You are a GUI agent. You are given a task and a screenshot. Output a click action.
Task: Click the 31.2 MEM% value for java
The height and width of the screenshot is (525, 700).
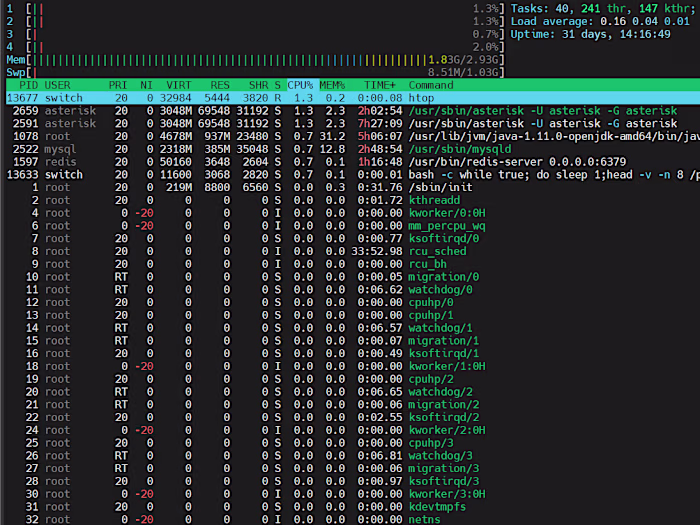tap(332, 136)
